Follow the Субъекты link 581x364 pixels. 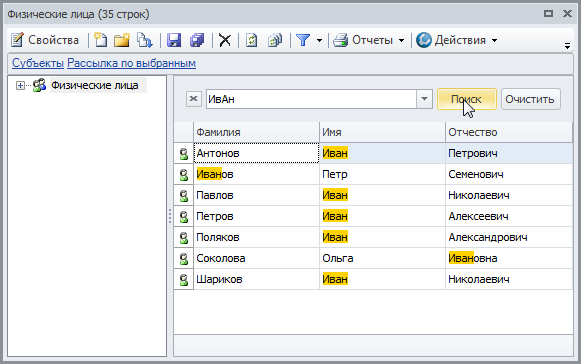coord(38,63)
